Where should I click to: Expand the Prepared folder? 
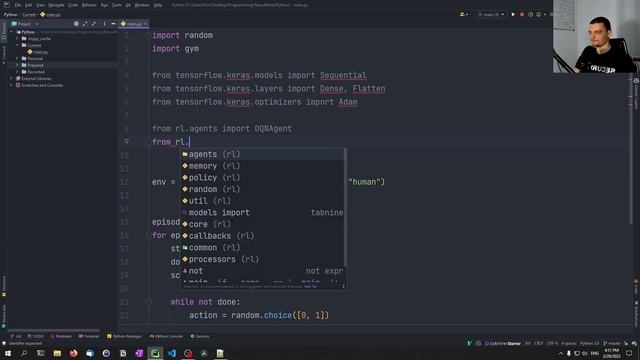18,65
